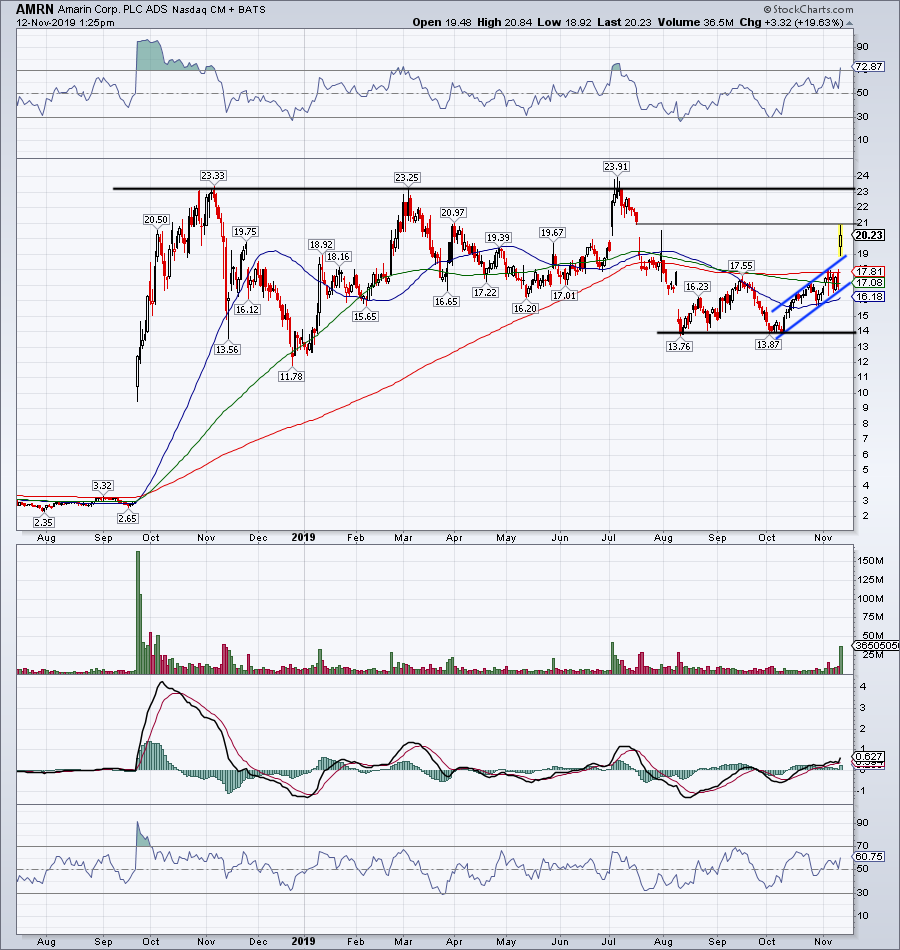The width and height of the screenshot is (900, 950).
Task: Click the 23.91 peak price label
Action: 616,167
